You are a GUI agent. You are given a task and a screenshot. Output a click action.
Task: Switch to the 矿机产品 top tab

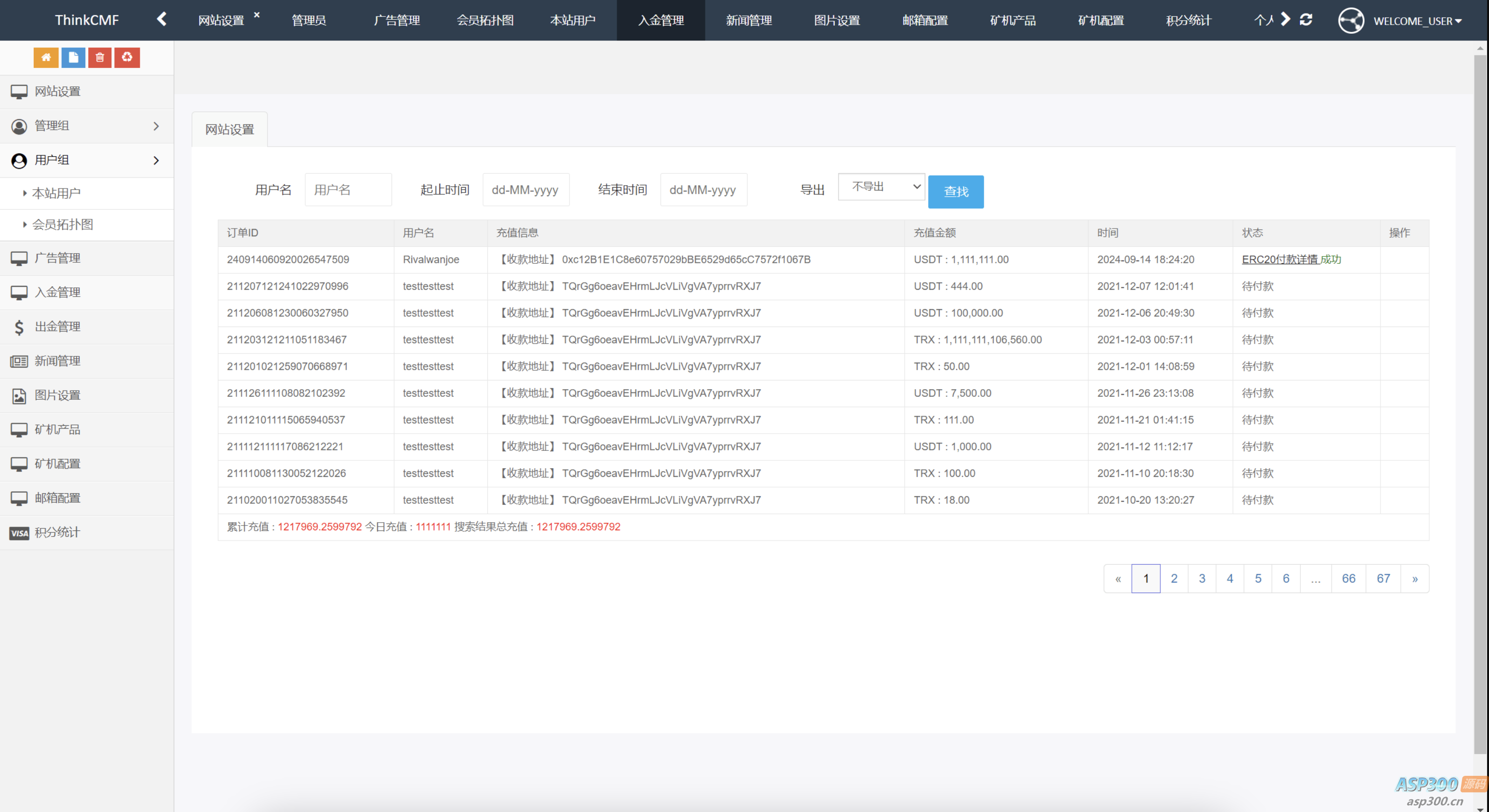tap(1013, 21)
